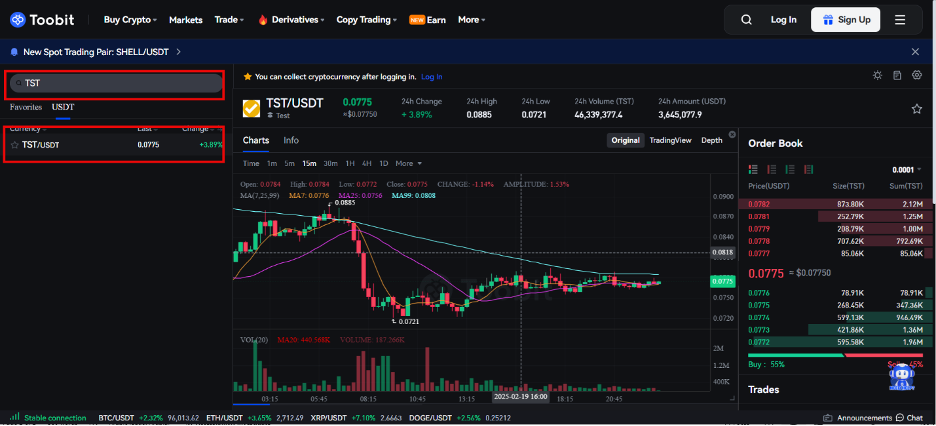Expand the Trade dropdown menu
The height and width of the screenshot is (426, 936).
tap(229, 20)
